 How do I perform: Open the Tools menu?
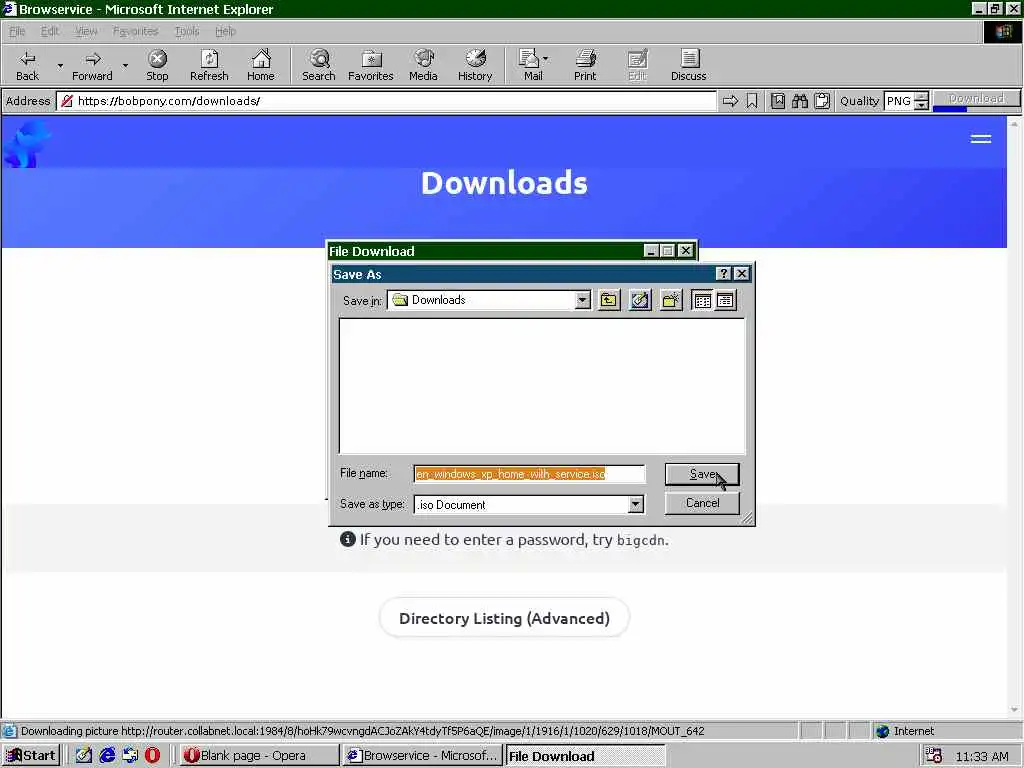click(187, 31)
